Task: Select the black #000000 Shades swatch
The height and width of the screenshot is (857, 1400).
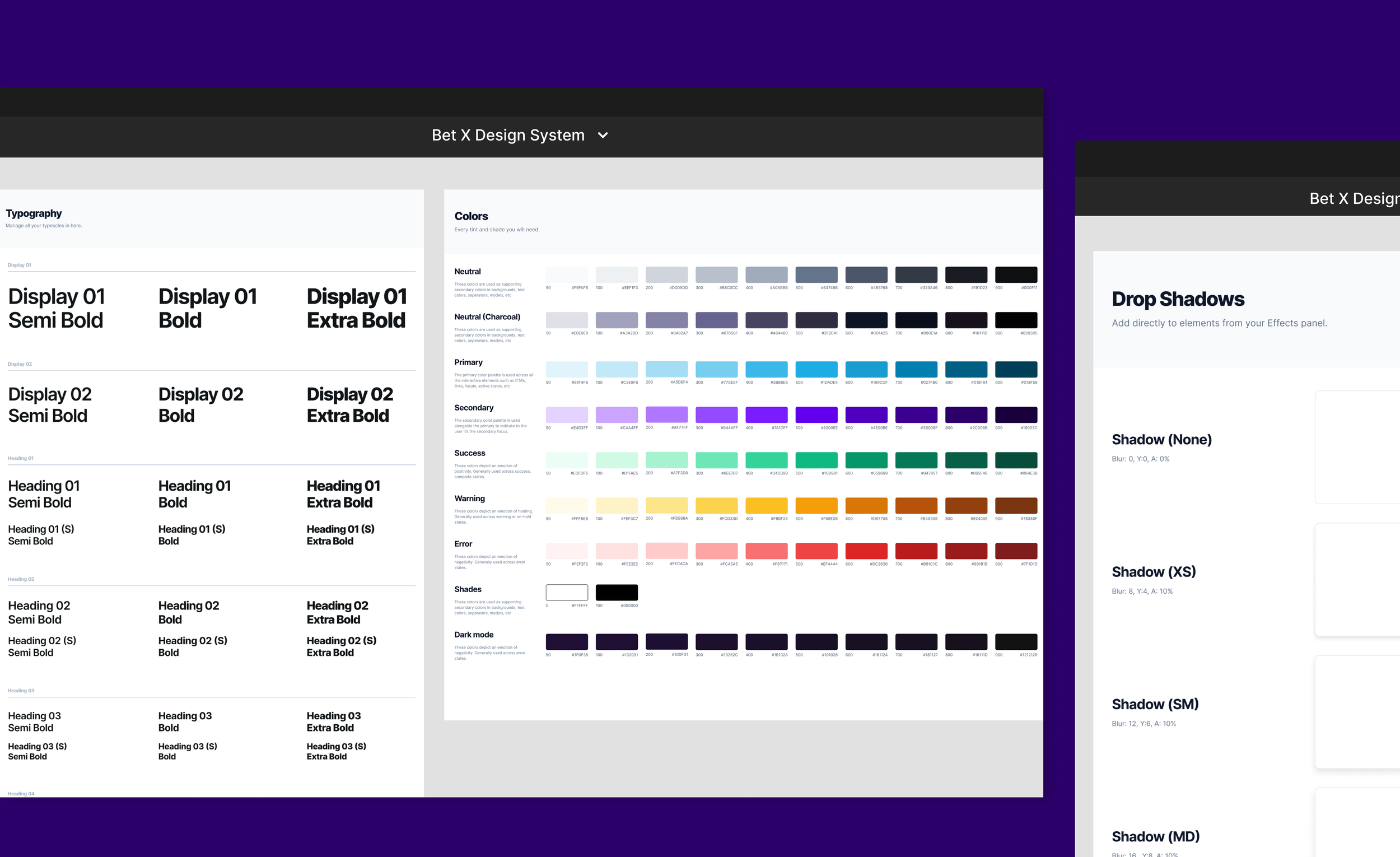Action: [x=617, y=592]
